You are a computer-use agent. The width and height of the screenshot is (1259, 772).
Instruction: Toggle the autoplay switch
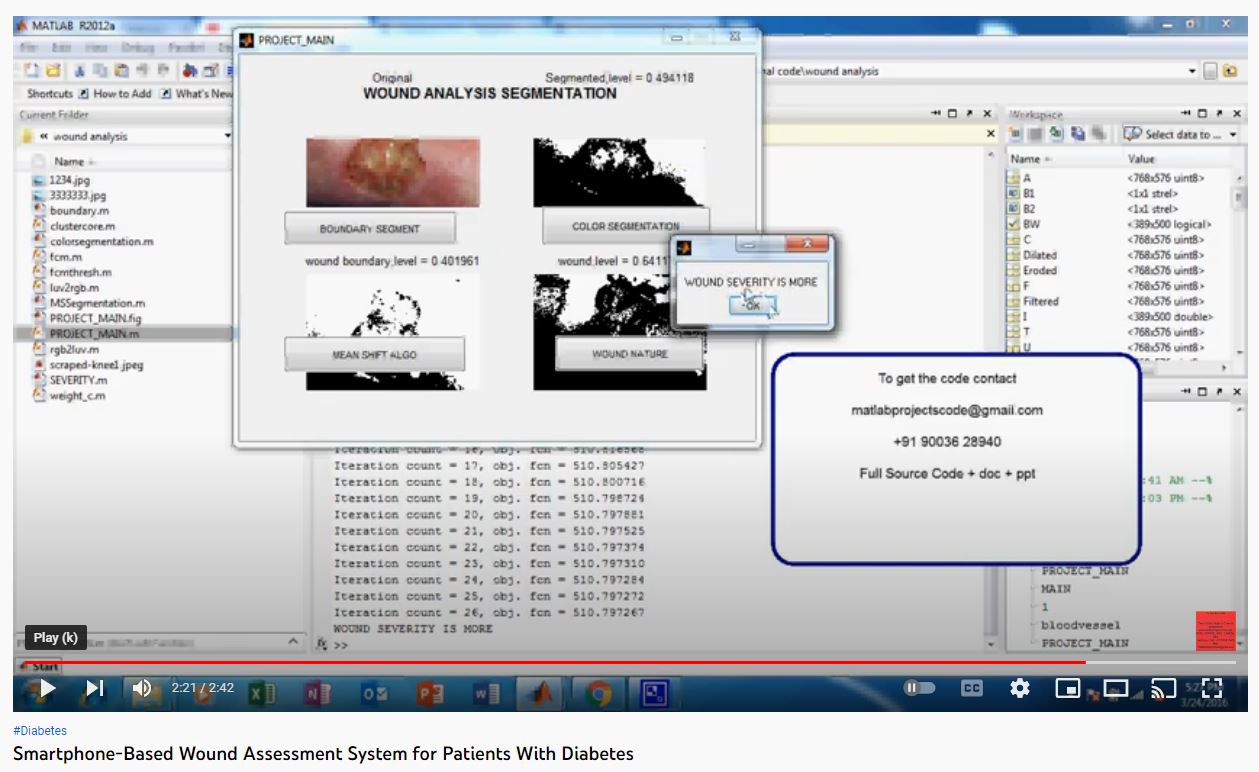click(x=919, y=688)
